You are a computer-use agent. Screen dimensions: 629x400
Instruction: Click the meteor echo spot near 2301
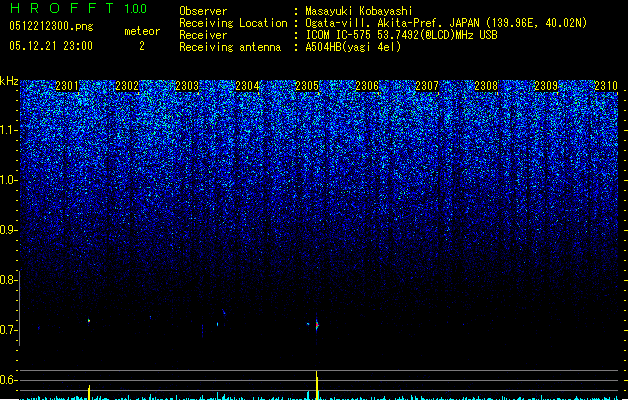(89, 321)
